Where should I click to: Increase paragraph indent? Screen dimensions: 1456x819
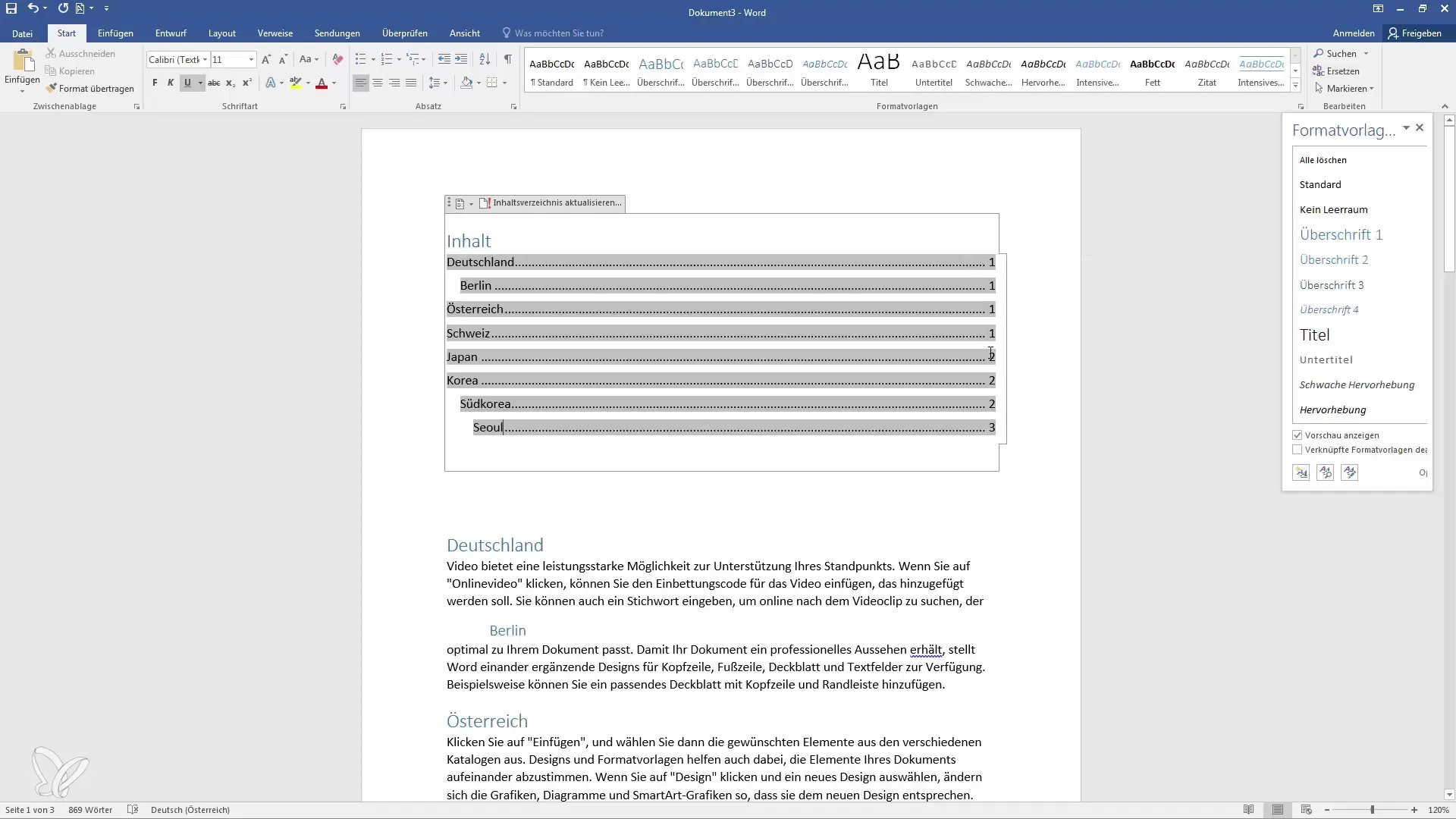(461, 59)
